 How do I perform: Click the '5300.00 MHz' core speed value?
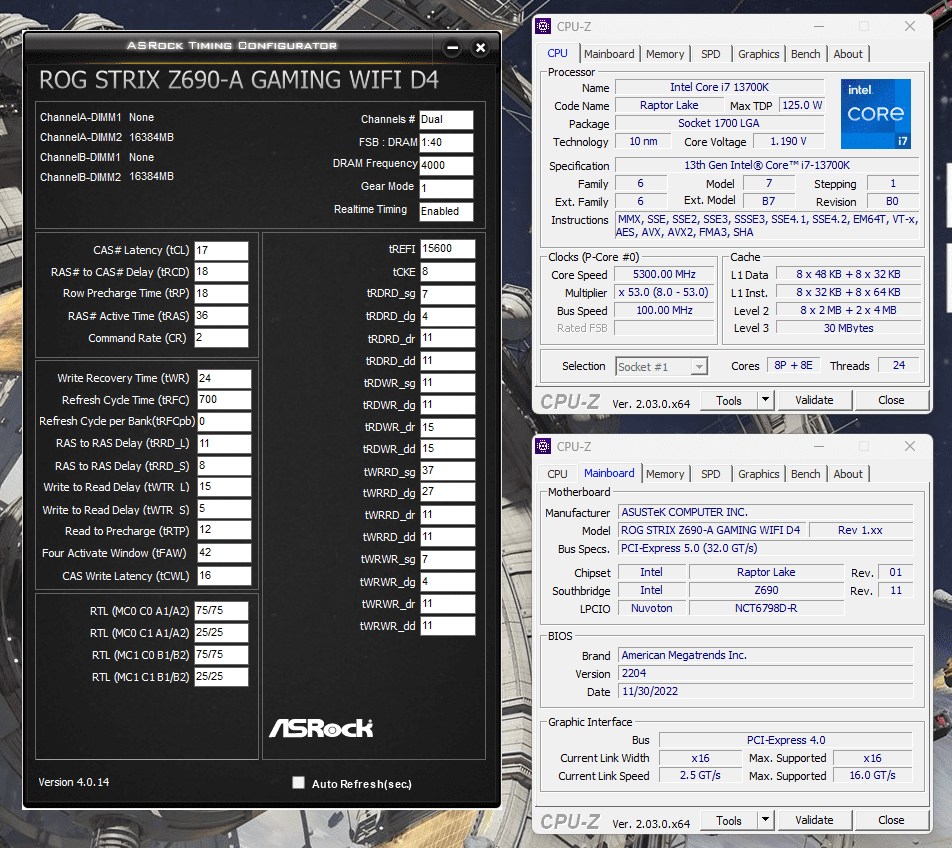pyautogui.click(x=664, y=274)
